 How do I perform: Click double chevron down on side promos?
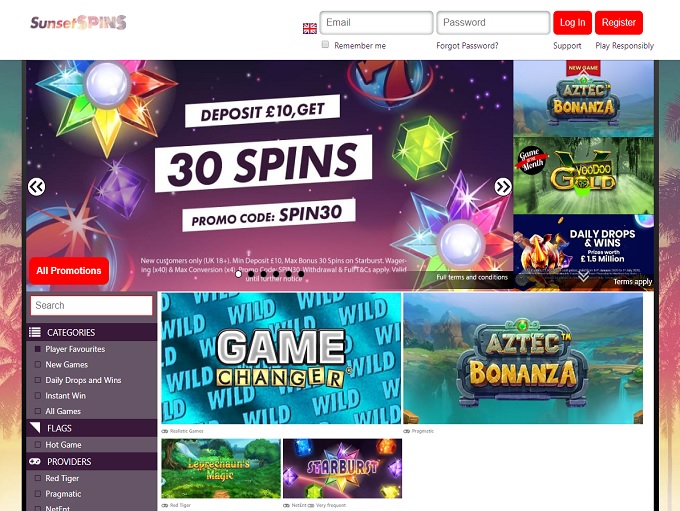[x=583, y=276]
